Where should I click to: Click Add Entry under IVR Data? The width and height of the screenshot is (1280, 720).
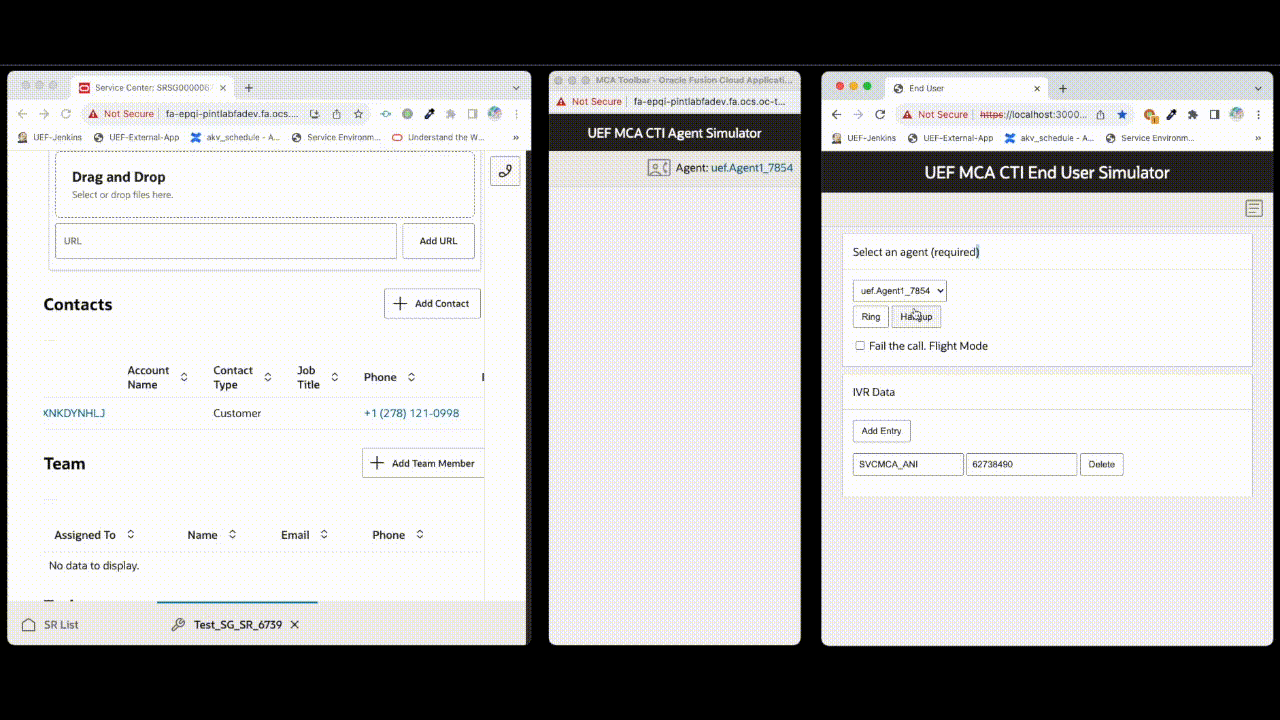click(x=881, y=431)
